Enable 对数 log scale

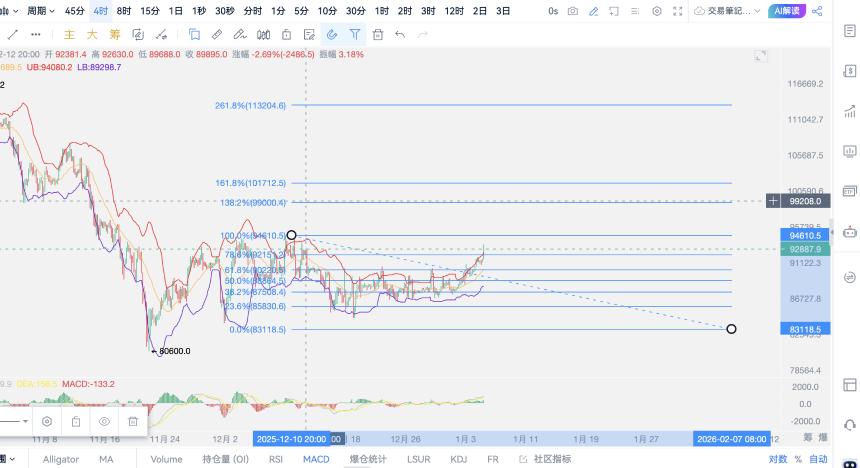point(778,459)
